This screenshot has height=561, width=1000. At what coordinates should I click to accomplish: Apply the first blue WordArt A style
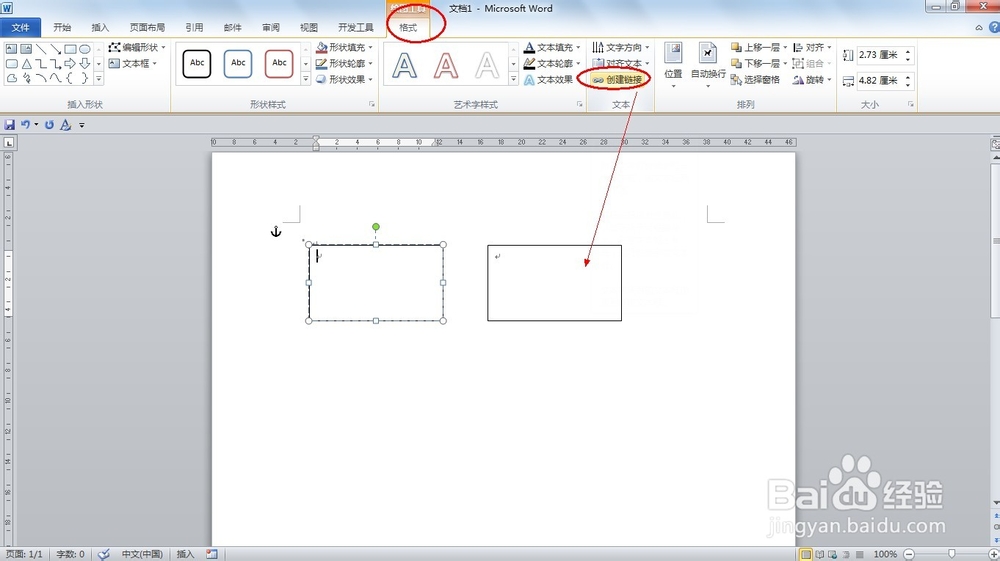click(404, 65)
